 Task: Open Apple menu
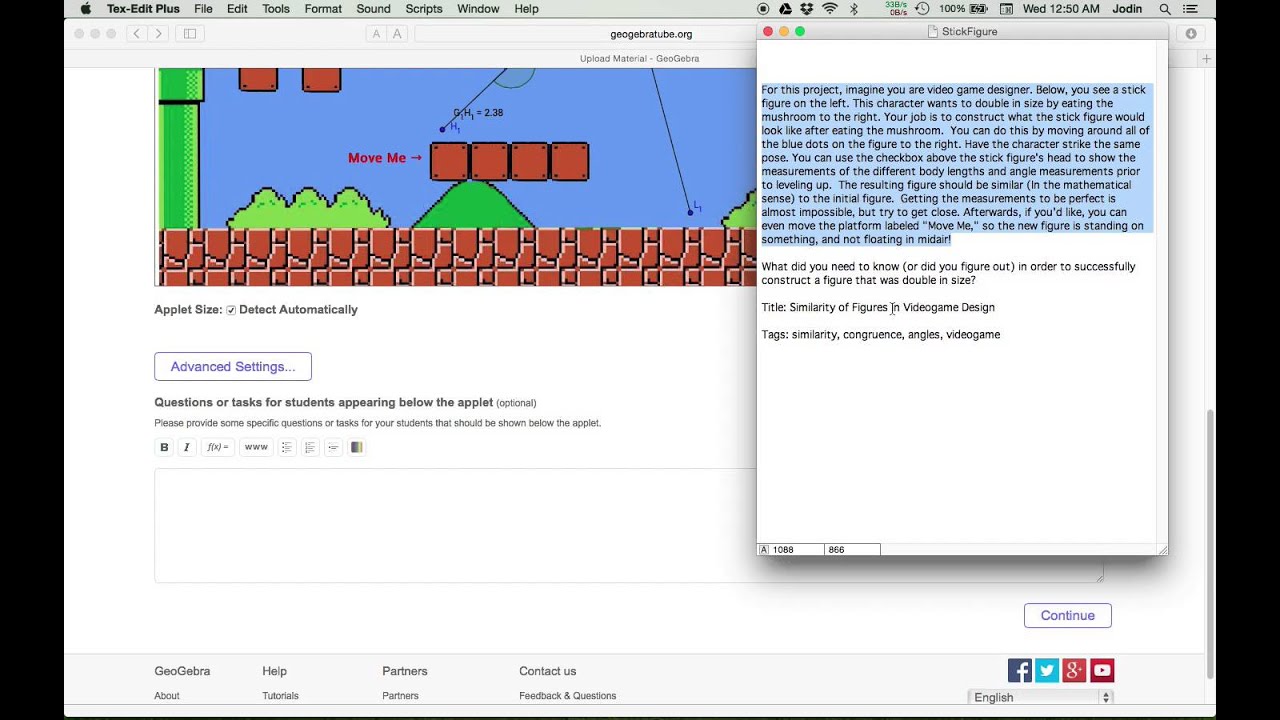(x=85, y=9)
